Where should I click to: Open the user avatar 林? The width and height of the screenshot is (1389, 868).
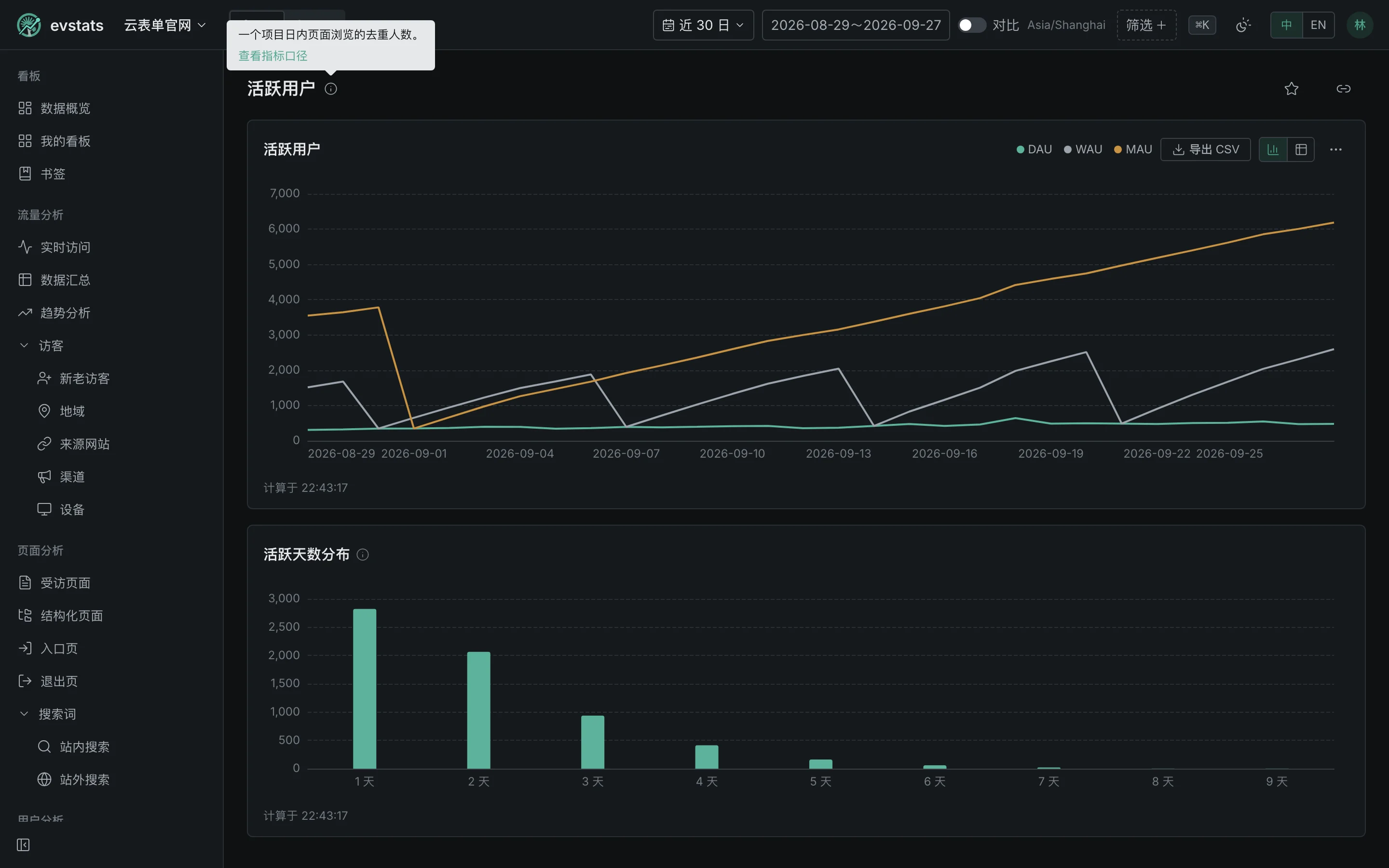tap(1360, 25)
